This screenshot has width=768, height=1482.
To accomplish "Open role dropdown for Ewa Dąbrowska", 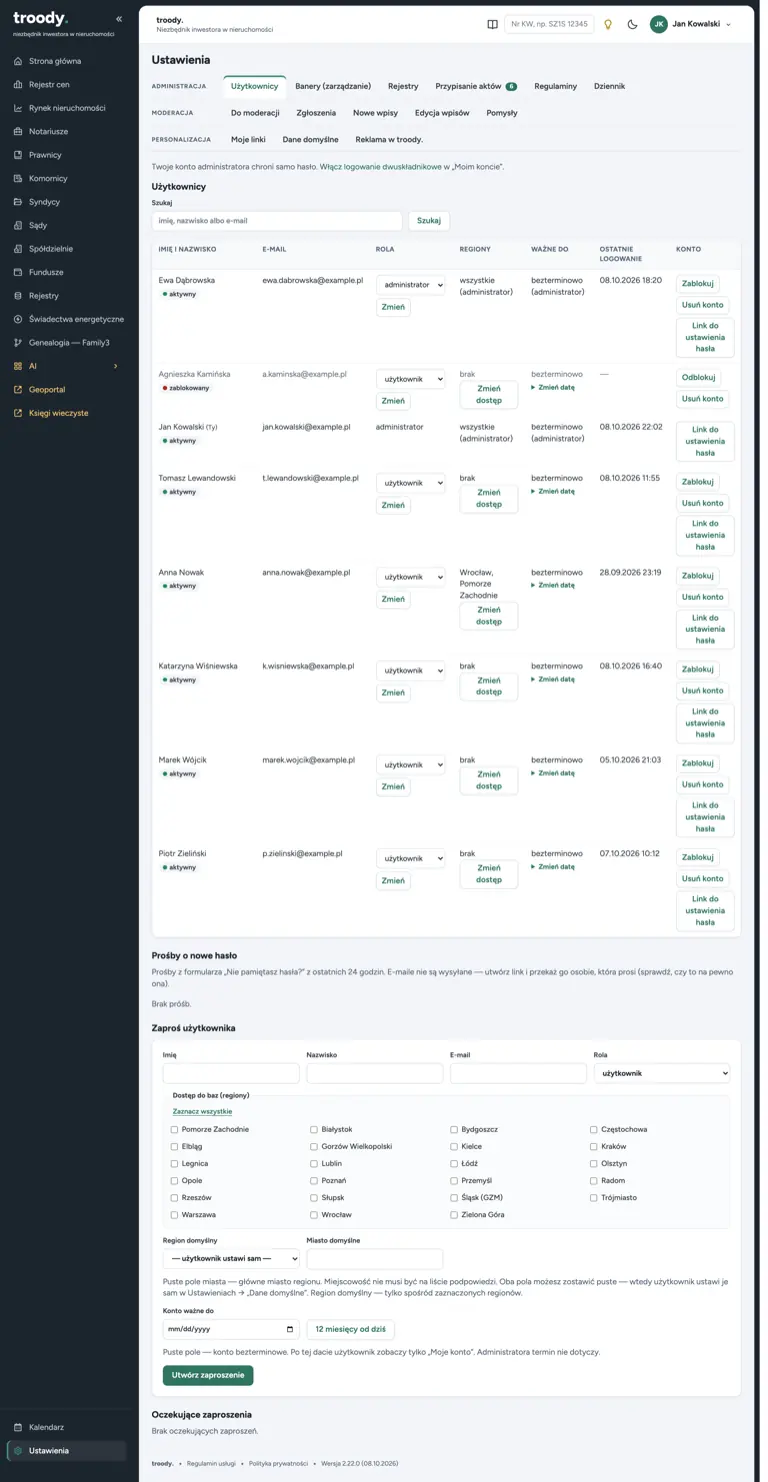I will (411, 285).
